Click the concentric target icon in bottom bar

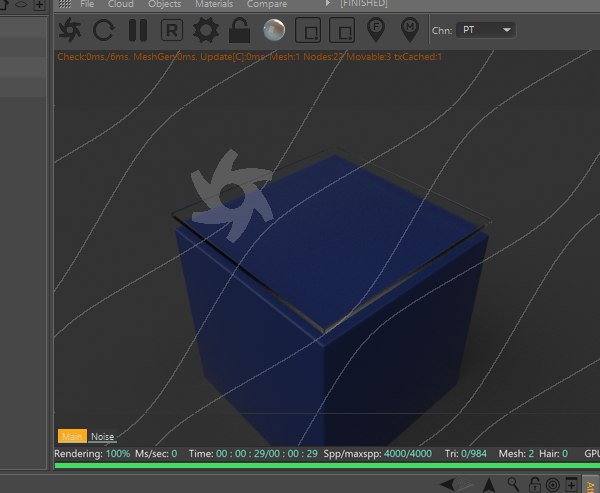coord(553,485)
